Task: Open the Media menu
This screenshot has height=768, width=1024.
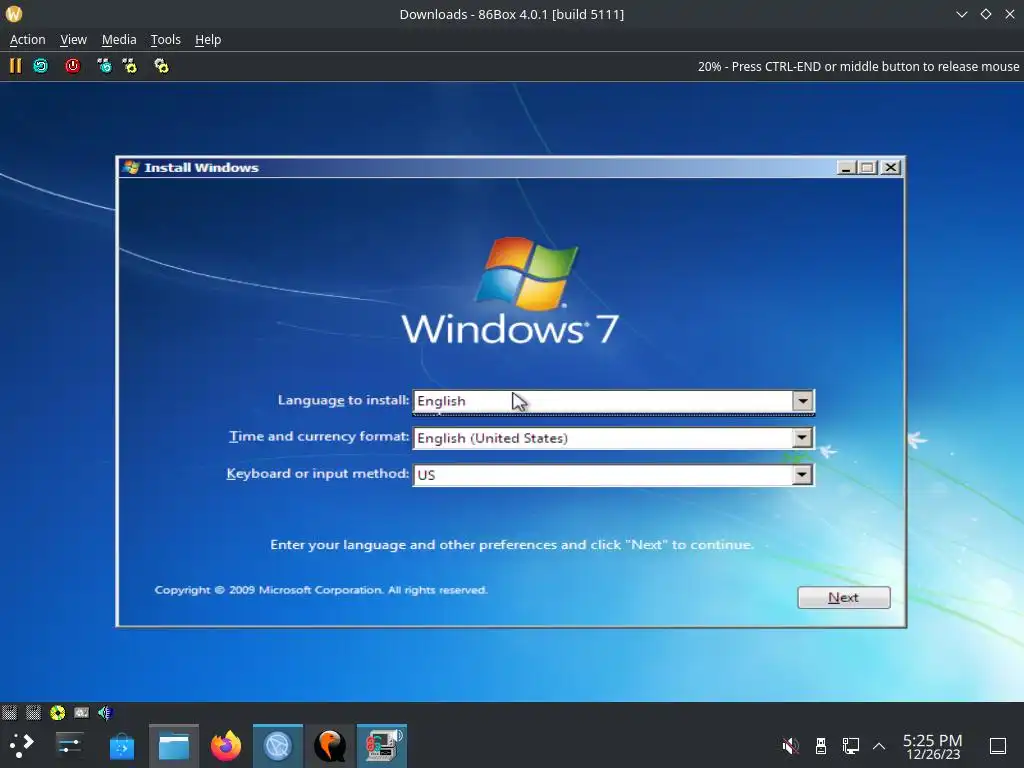Action: click(x=119, y=40)
